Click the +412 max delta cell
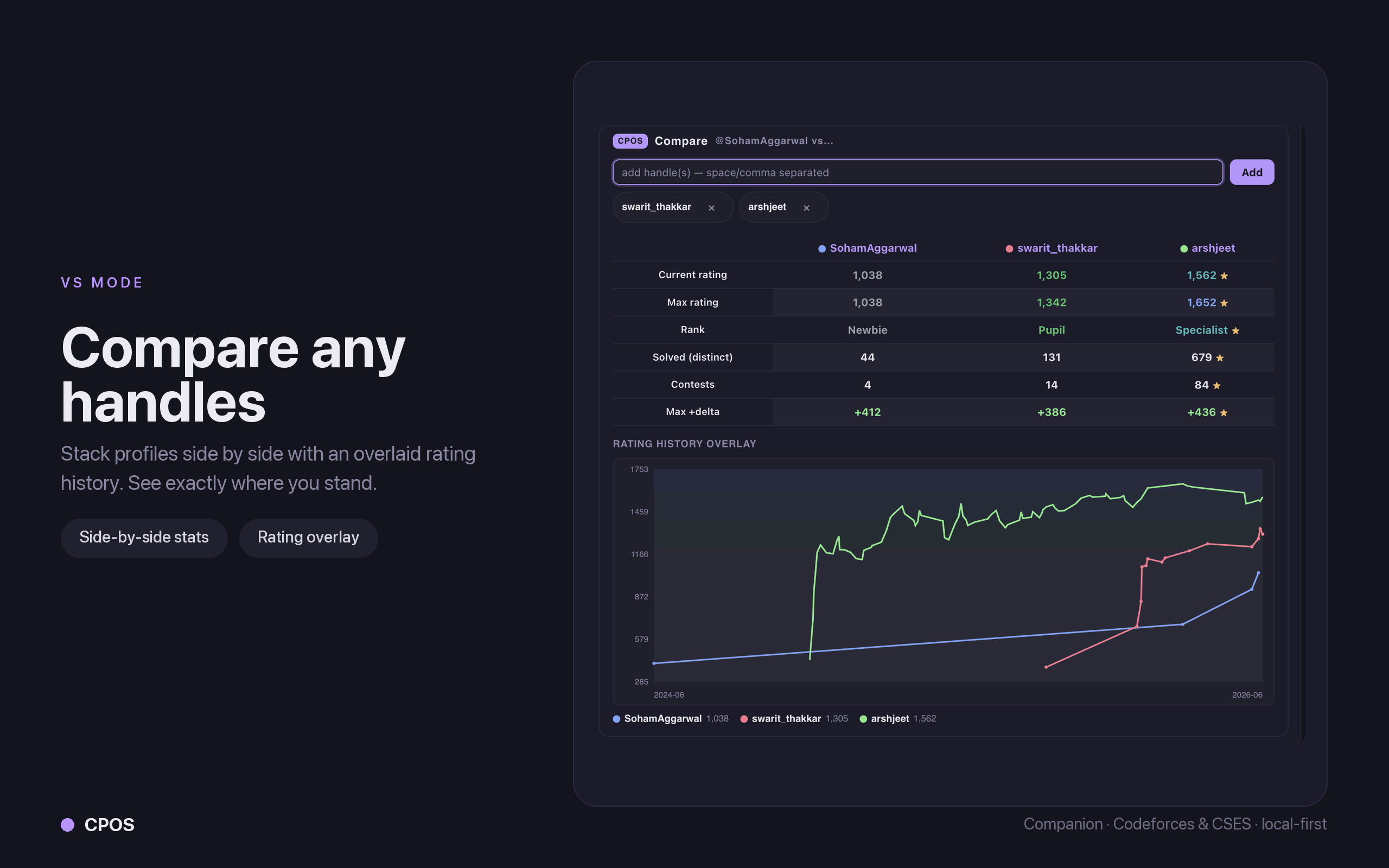The image size is (1389, 868). [867, 412]
